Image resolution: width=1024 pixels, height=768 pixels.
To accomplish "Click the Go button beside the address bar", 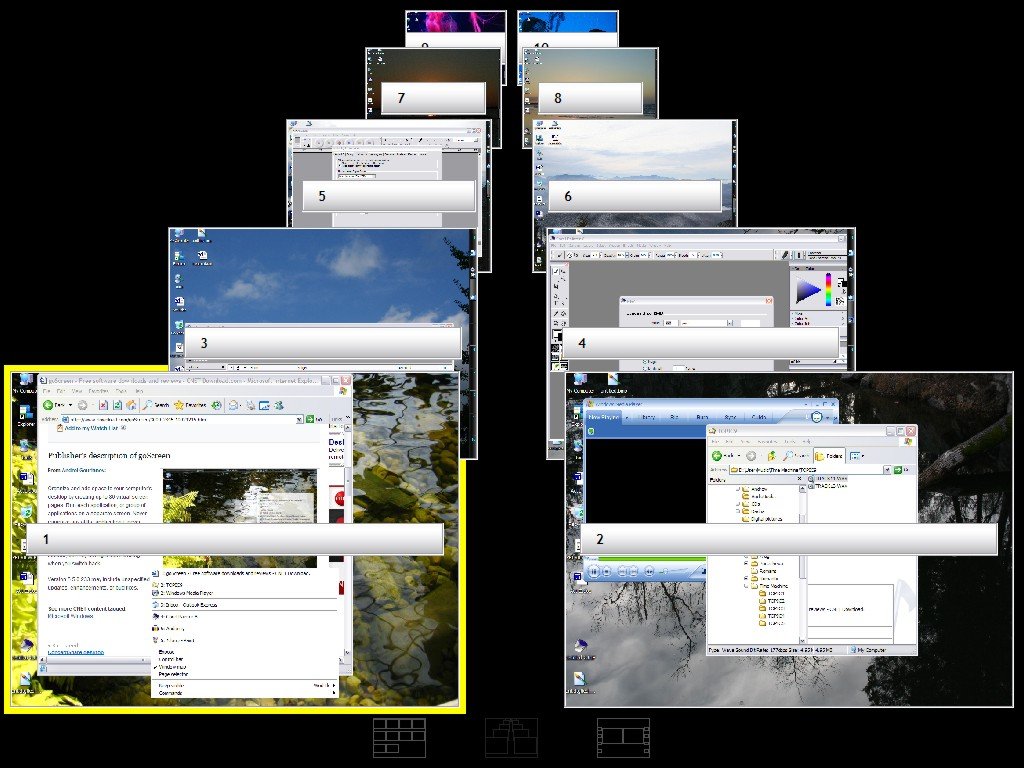I will tap(310, 419).
